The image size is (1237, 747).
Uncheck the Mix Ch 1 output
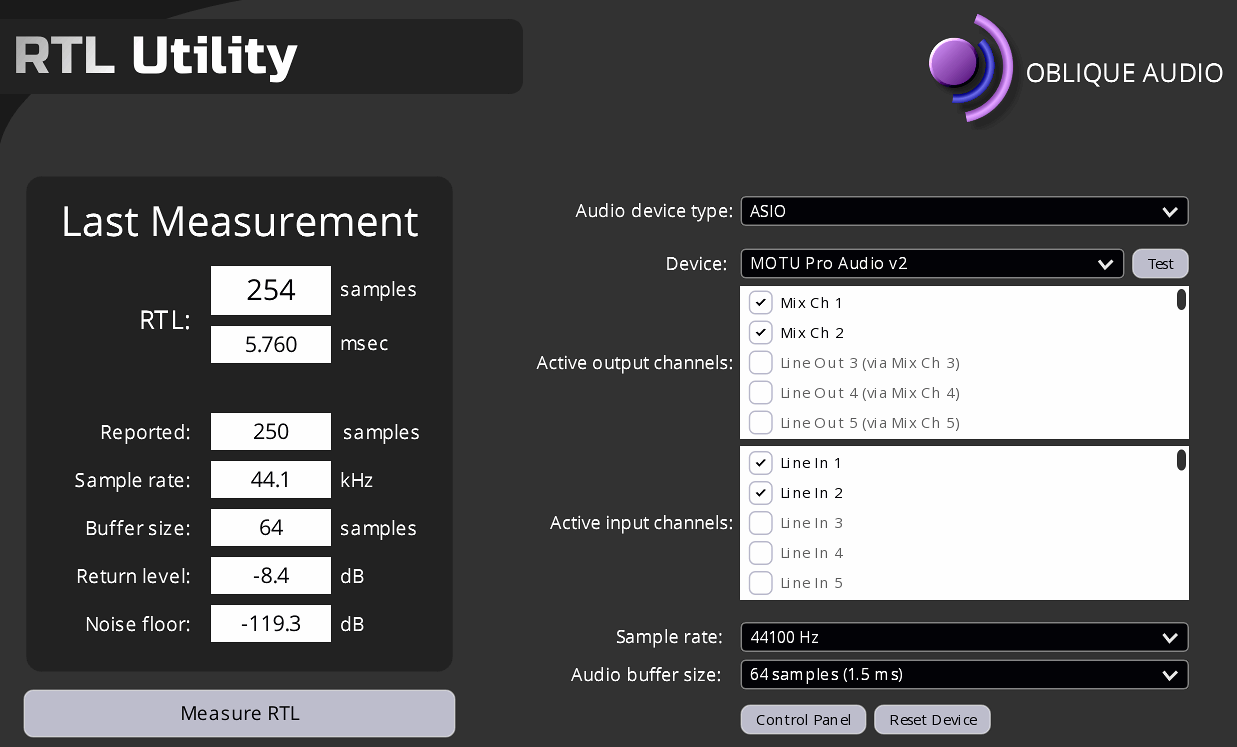pyautogui.click(x=761, y=303)
